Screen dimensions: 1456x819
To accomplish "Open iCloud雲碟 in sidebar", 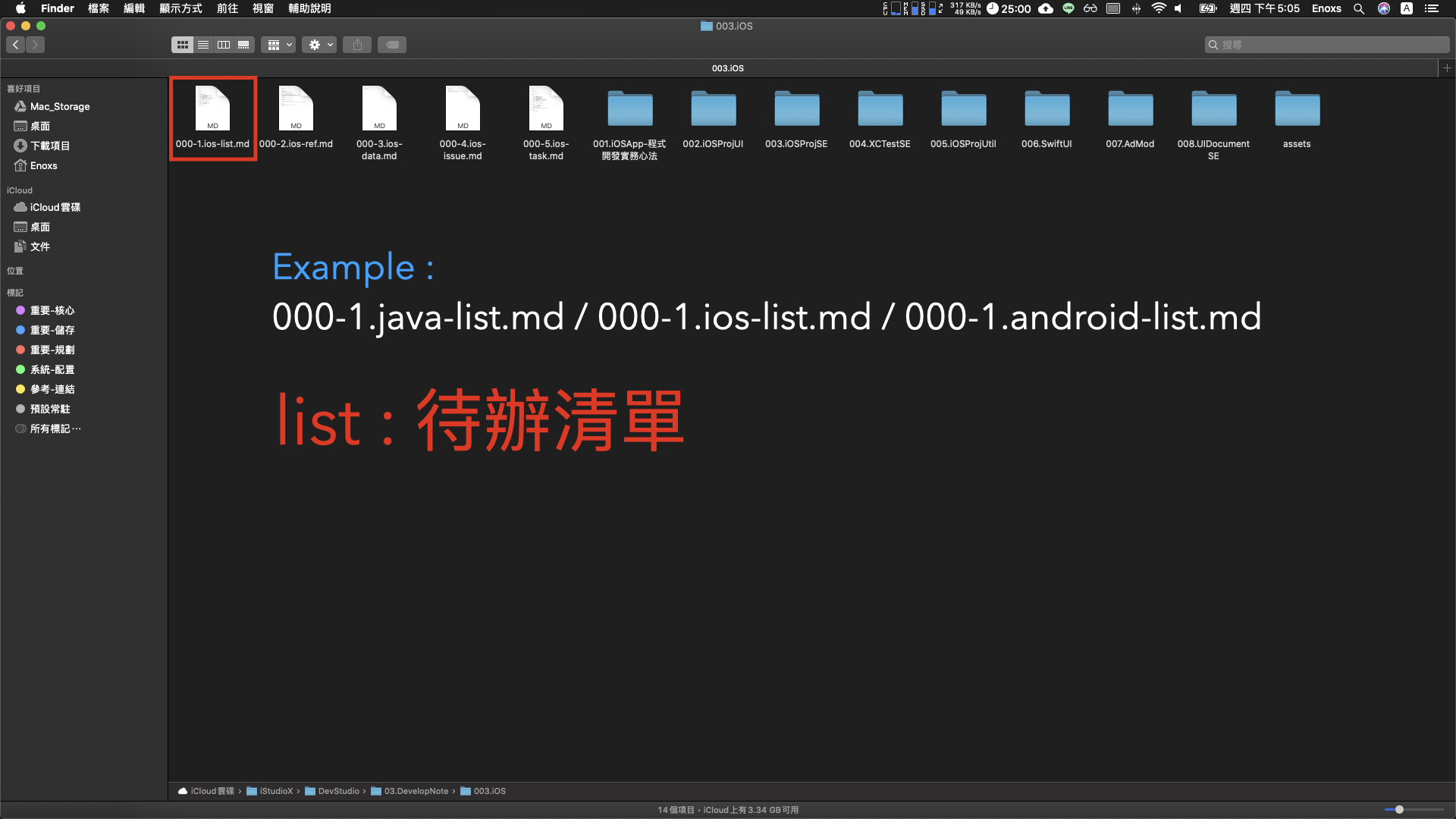I will (x=47, y=207).
